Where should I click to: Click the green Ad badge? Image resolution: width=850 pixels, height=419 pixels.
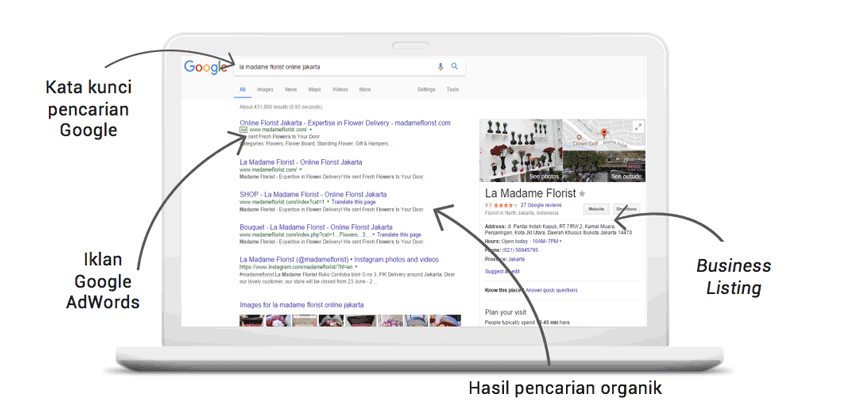pyautogui.click(x=243, y=129)
